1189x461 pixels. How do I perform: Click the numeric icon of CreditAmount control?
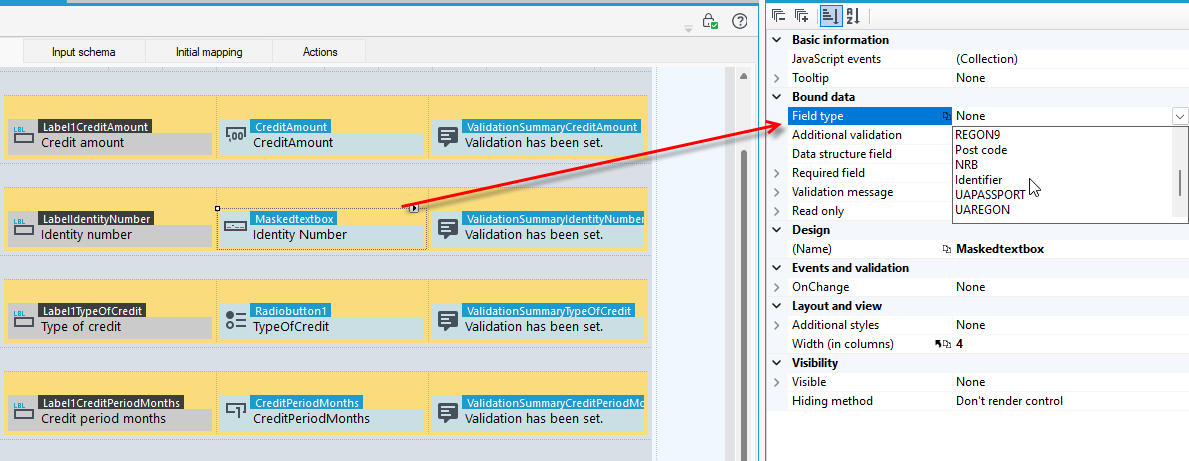236,135
